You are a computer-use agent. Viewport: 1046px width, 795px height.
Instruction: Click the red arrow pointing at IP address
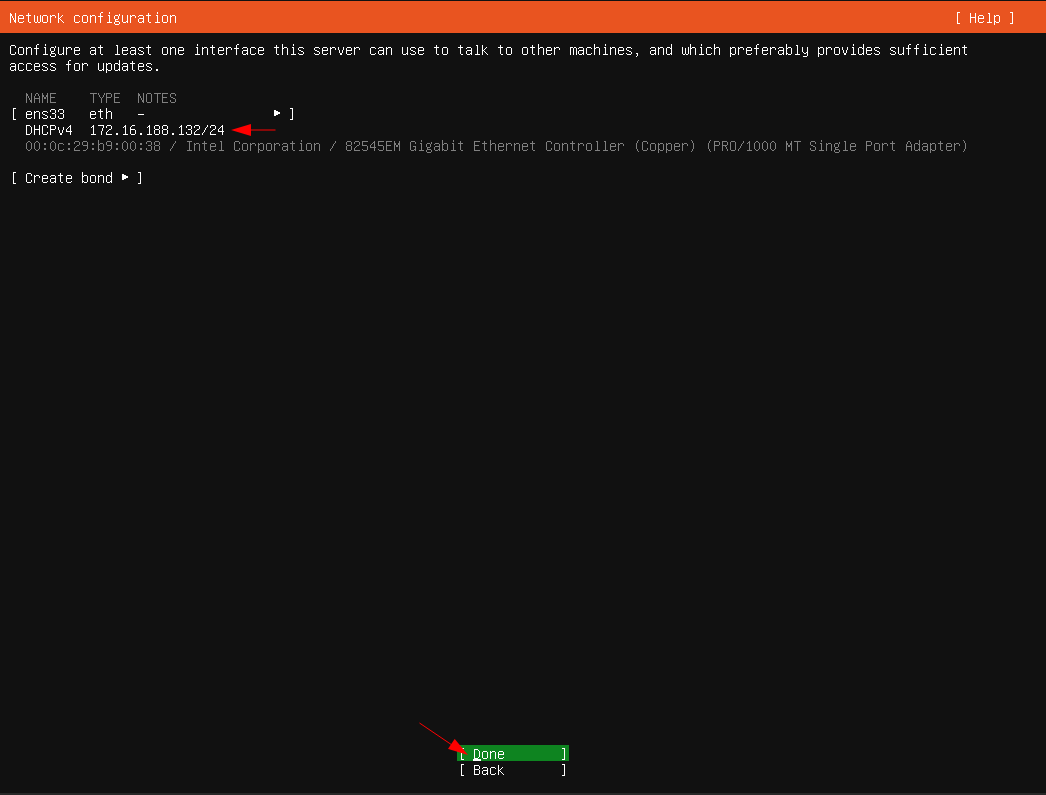pyautogui.click(x=253, y=129)
